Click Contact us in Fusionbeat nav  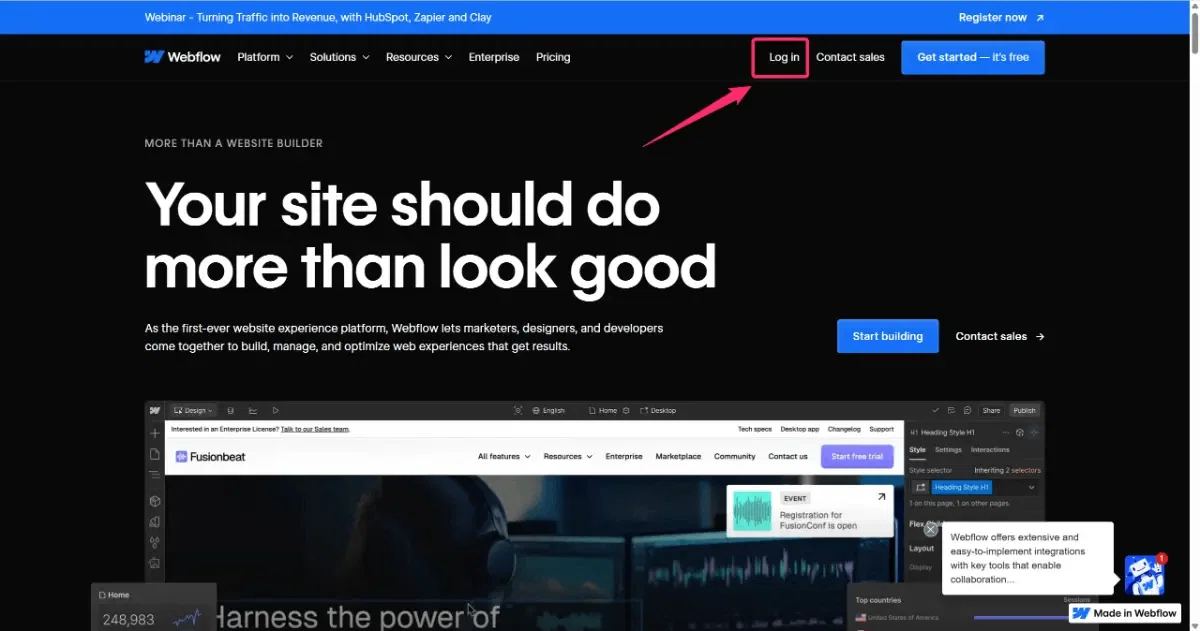[x=788, y=456]
